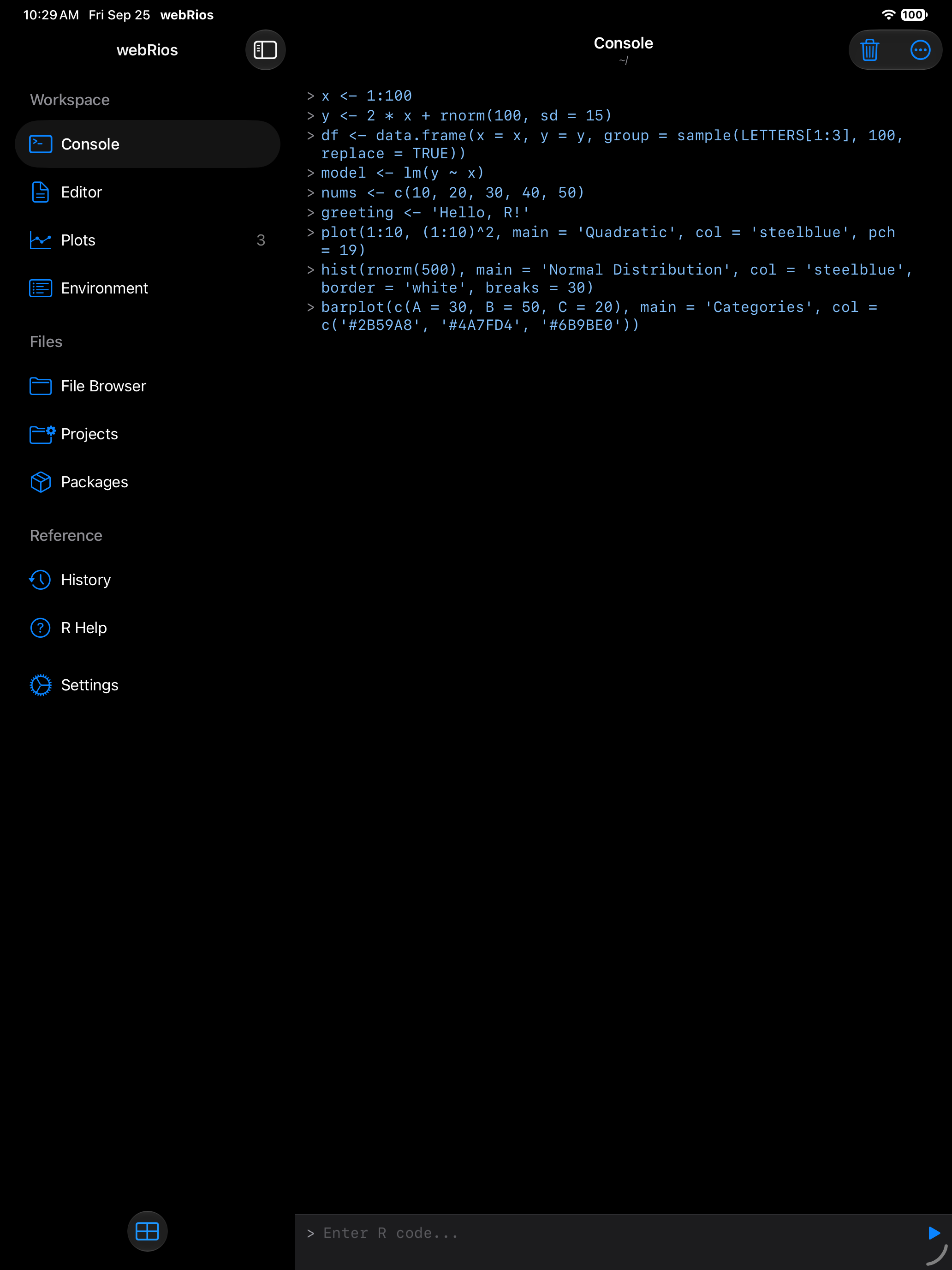Open R Help reference
This screenshot has width=952, height=1270.
point(148,628)
